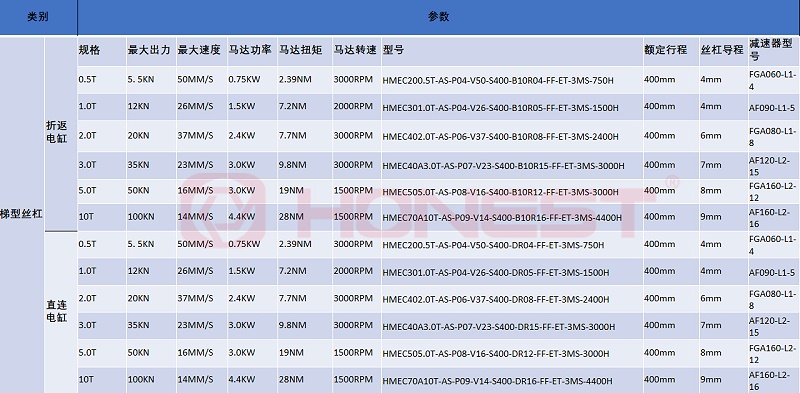Select the 梯型丝杠 category cell

pyautogui.click(x=22, y=214)
